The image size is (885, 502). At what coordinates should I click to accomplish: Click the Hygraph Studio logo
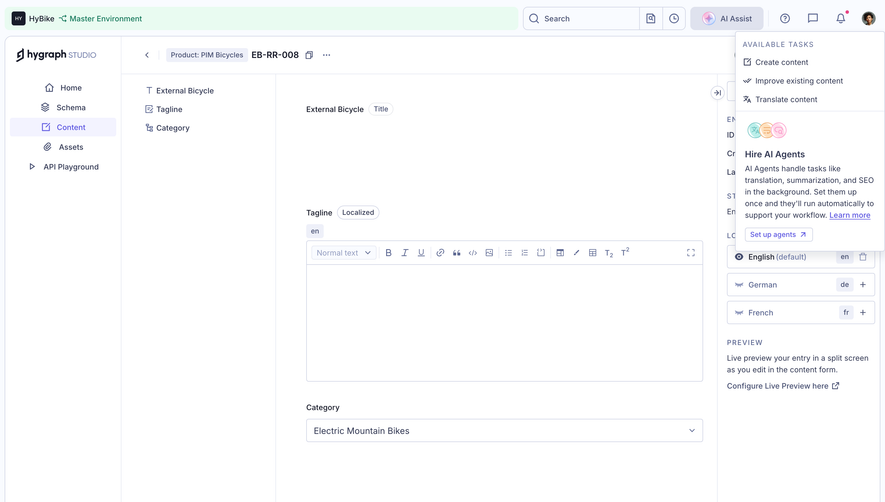[x=56, y=55]
